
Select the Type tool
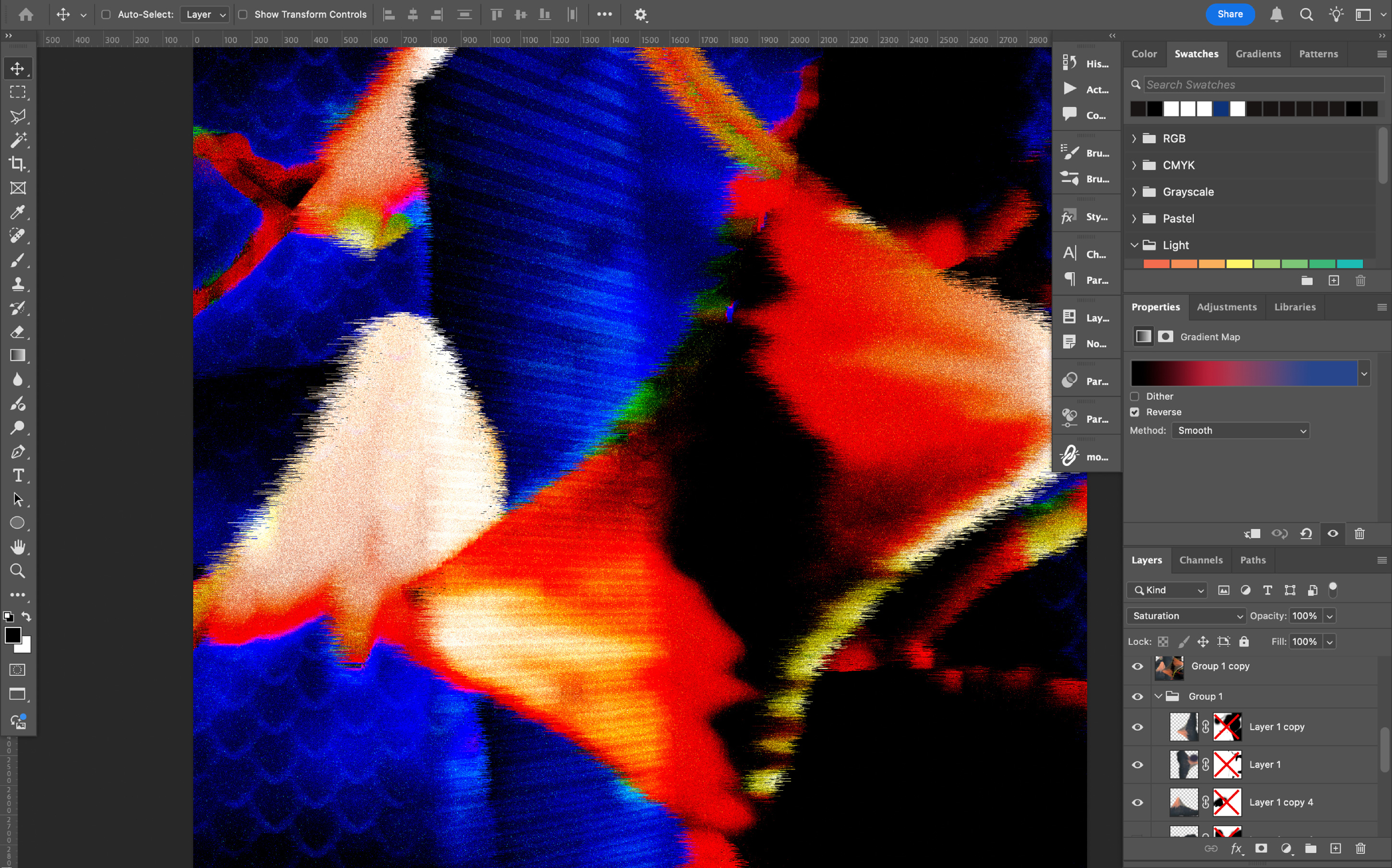click(x=18, y=476)
